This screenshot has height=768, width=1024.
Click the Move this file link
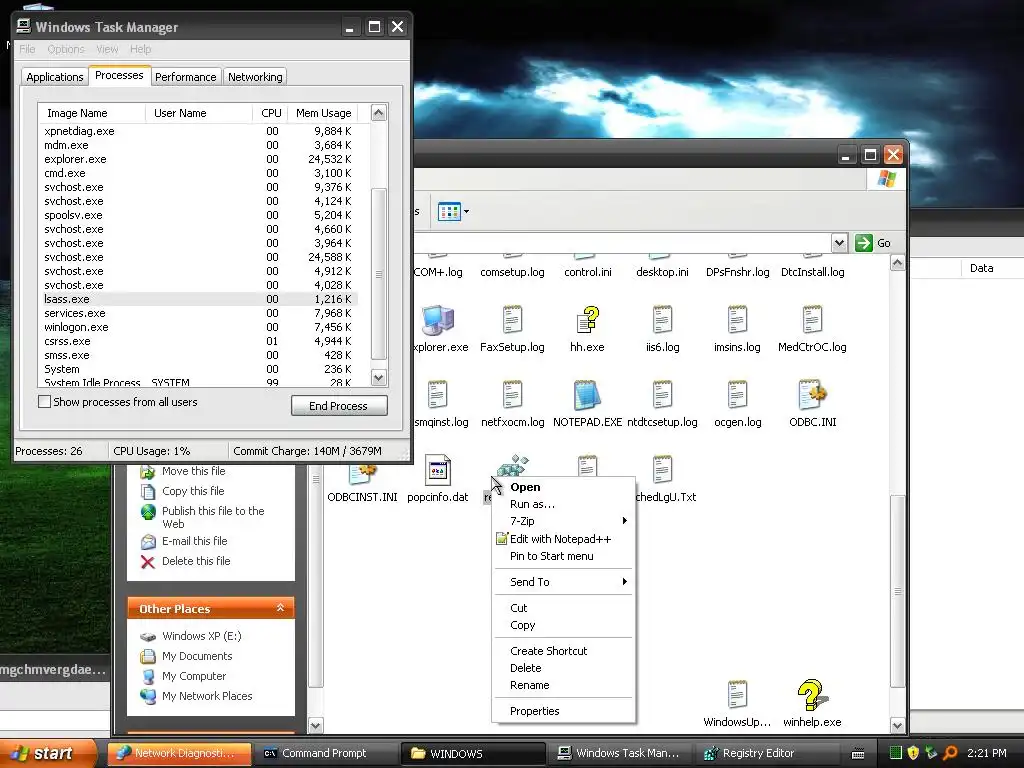[x=193, y=472]
